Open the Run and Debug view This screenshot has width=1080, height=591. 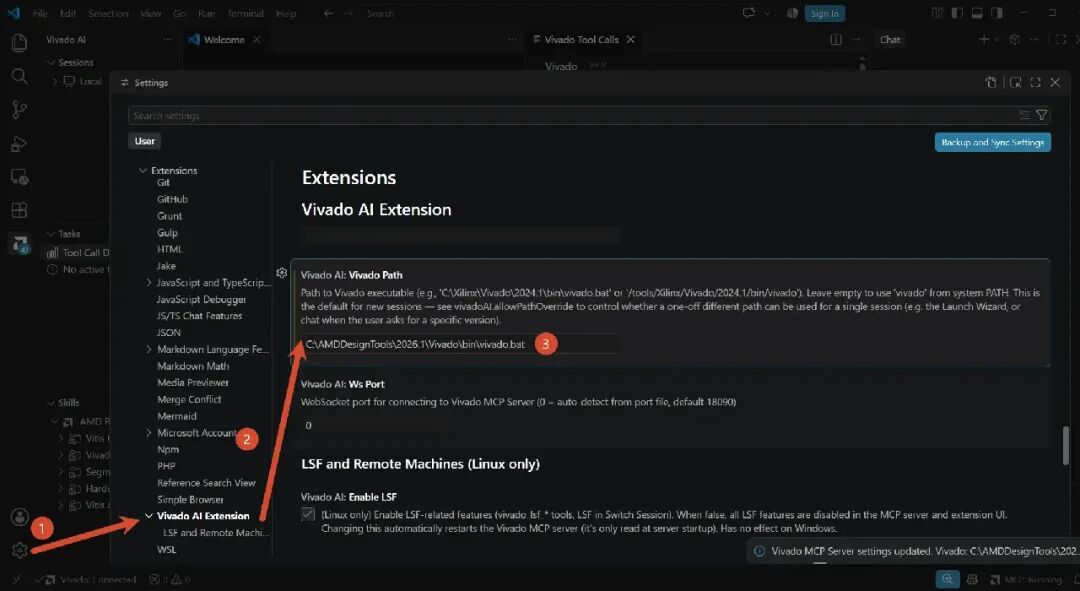coord(19,143)
